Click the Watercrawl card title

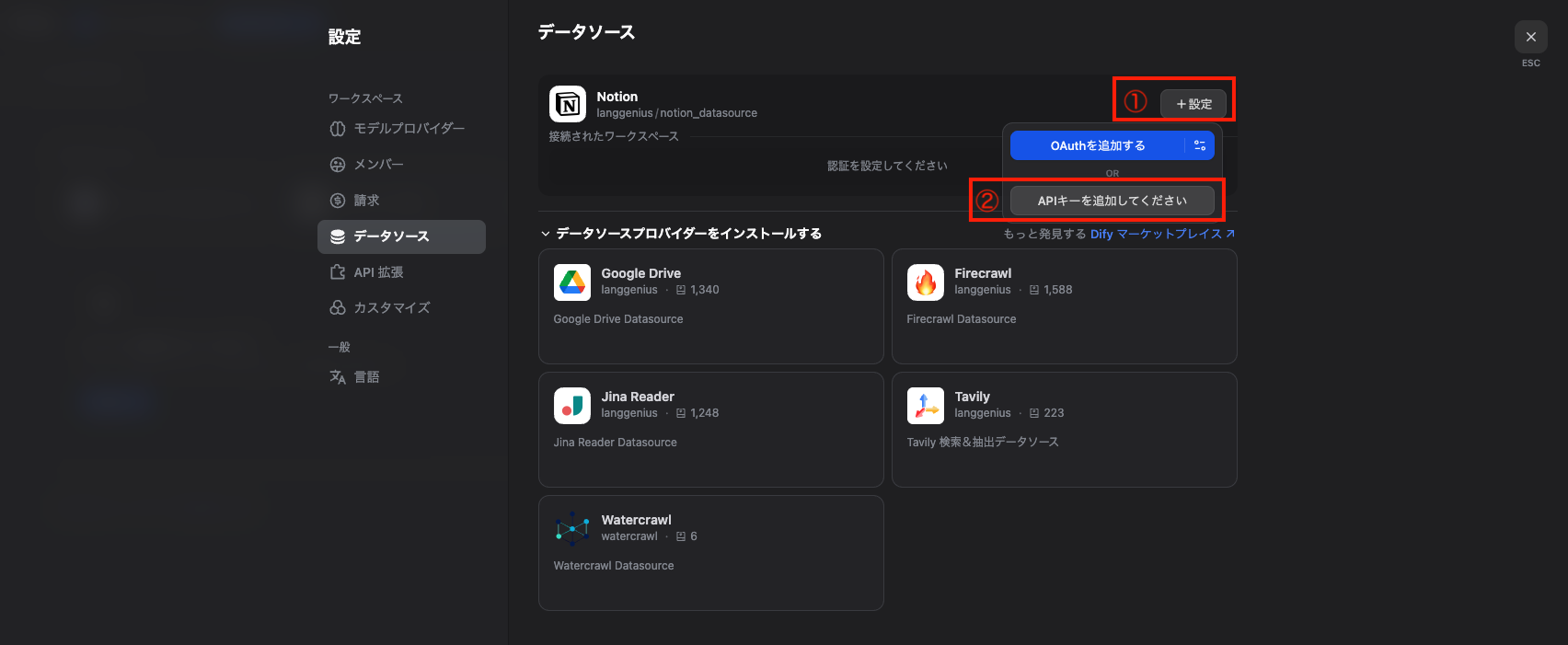637,520
